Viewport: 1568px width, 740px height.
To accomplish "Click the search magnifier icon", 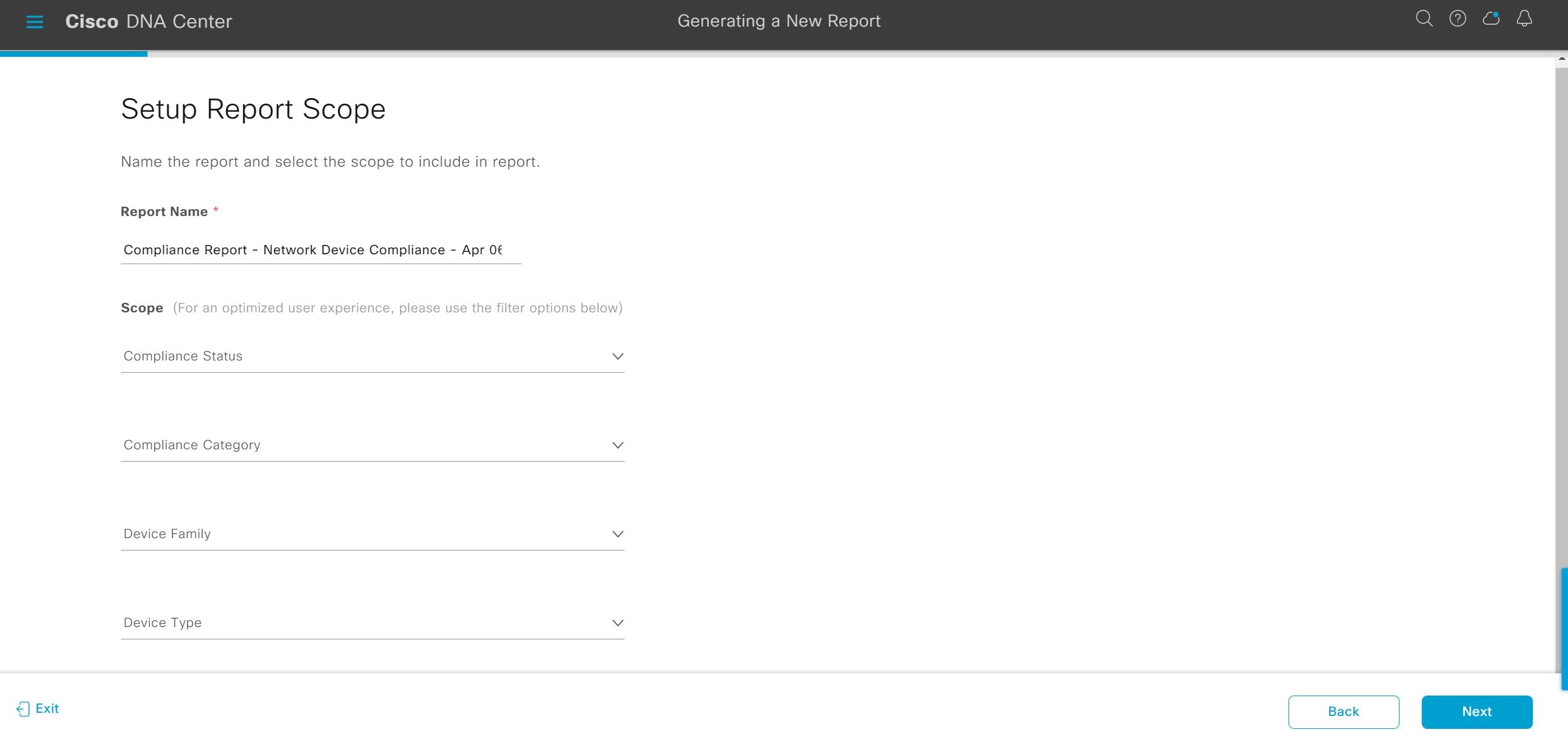I will click(1424, 19).
